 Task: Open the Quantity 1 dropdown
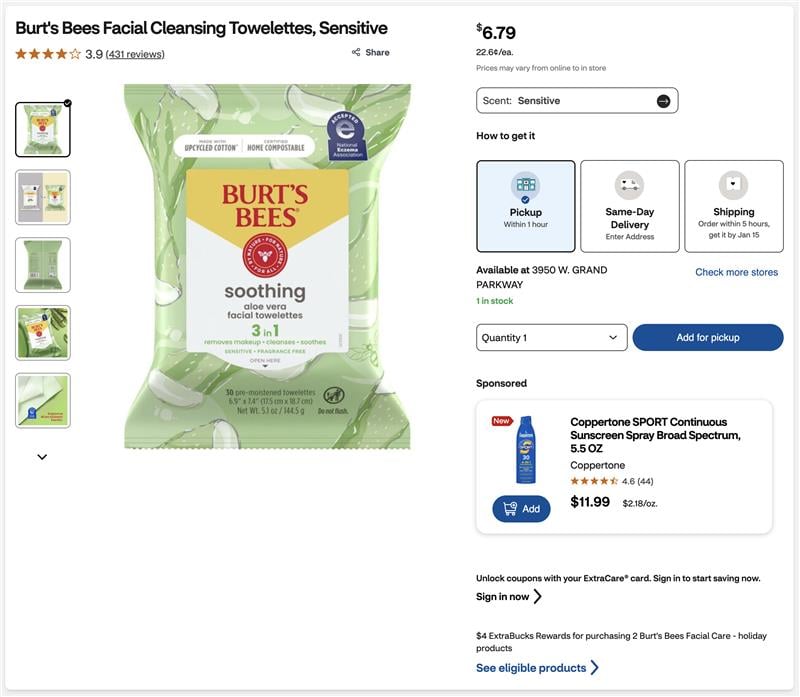click(x=552, y=338)
